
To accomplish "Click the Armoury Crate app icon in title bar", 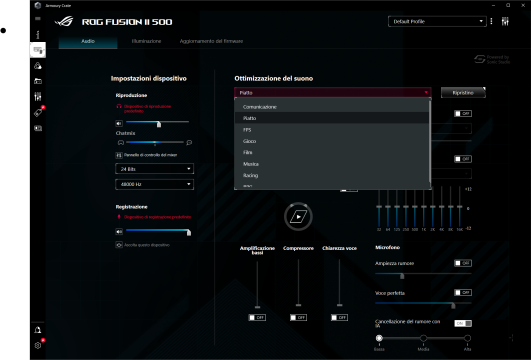I will pos(38,5).
